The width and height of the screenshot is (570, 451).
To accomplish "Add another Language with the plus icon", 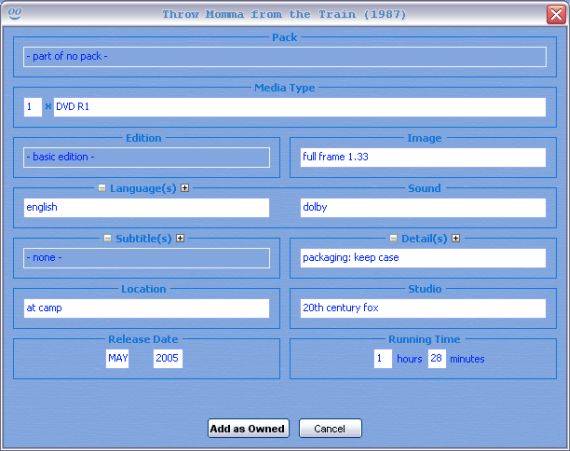I will pyautogui.click(x=185, y=188).
